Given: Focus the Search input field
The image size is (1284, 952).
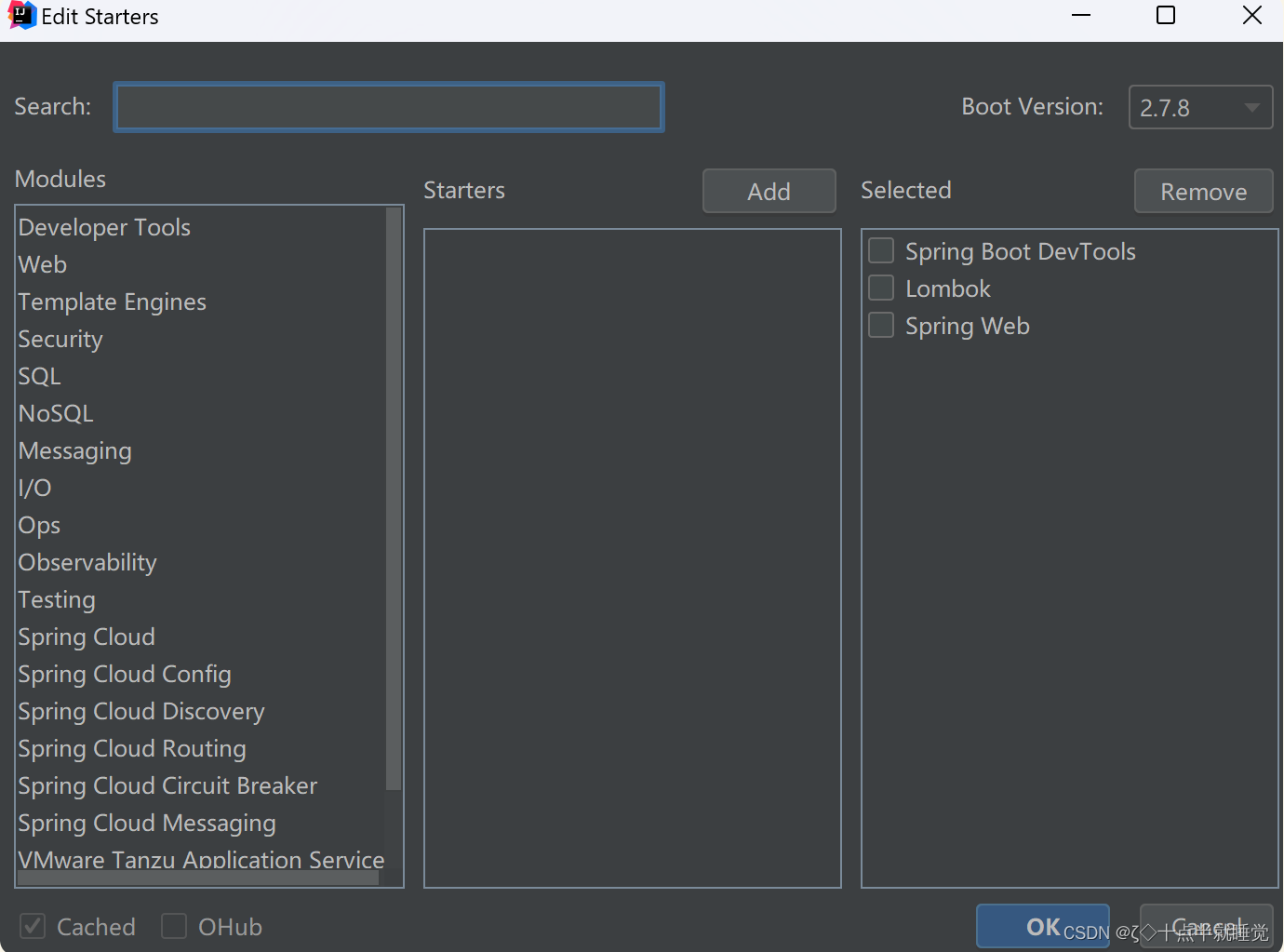Looking at the screenshot, I should [389, 107].
